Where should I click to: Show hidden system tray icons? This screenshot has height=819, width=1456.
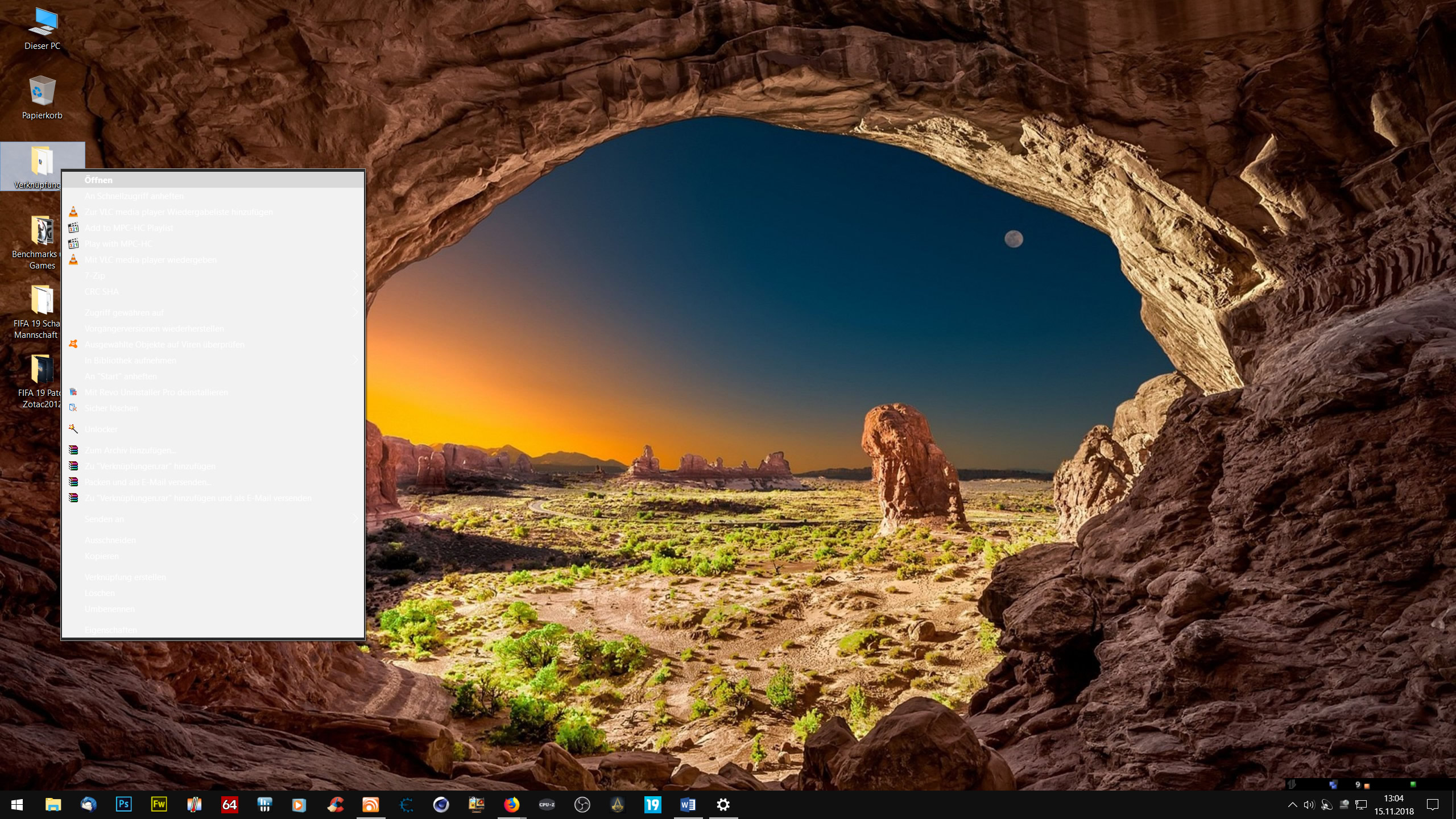point(1292,805)
